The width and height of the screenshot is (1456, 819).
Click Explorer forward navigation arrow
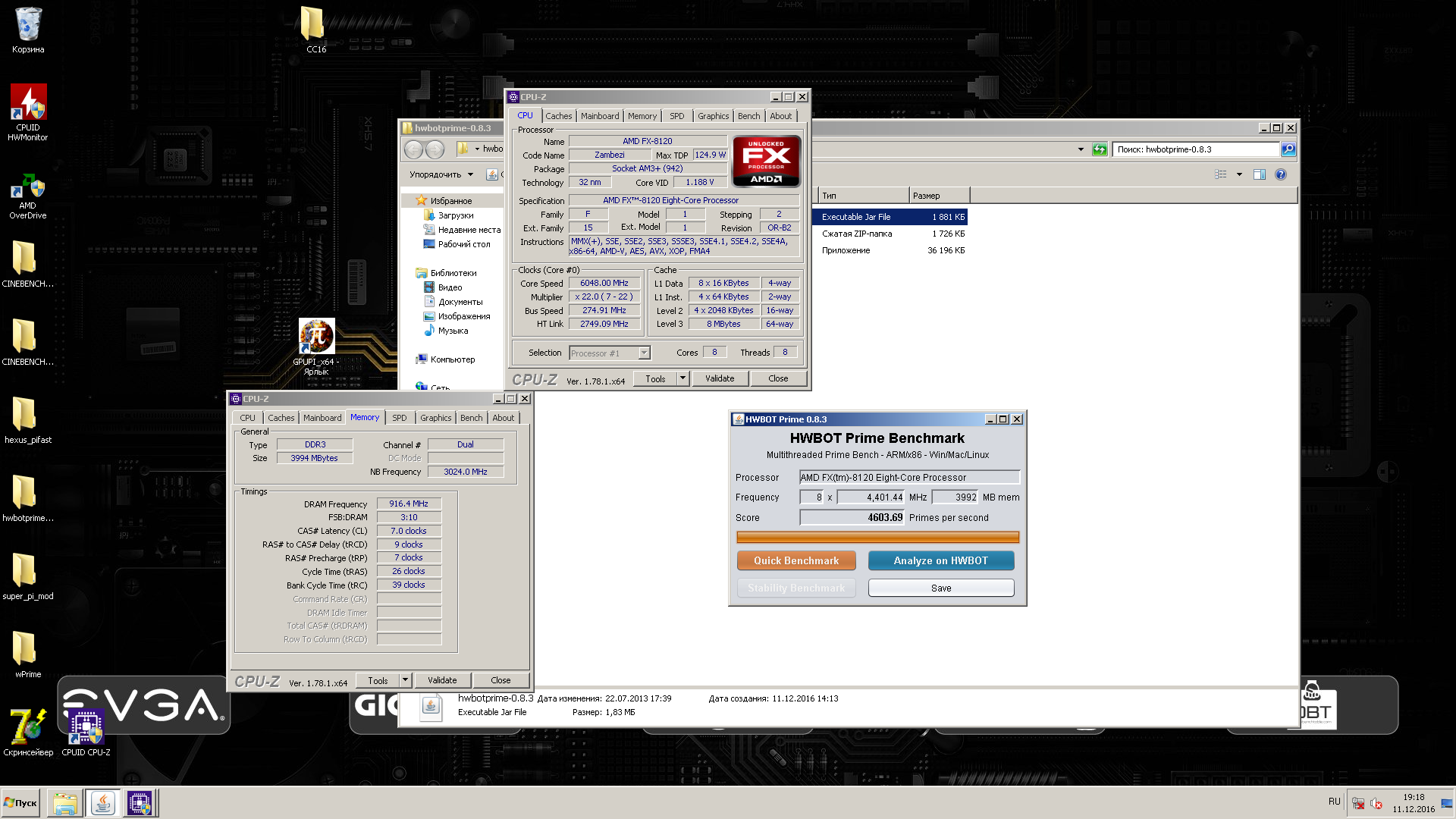435,149
